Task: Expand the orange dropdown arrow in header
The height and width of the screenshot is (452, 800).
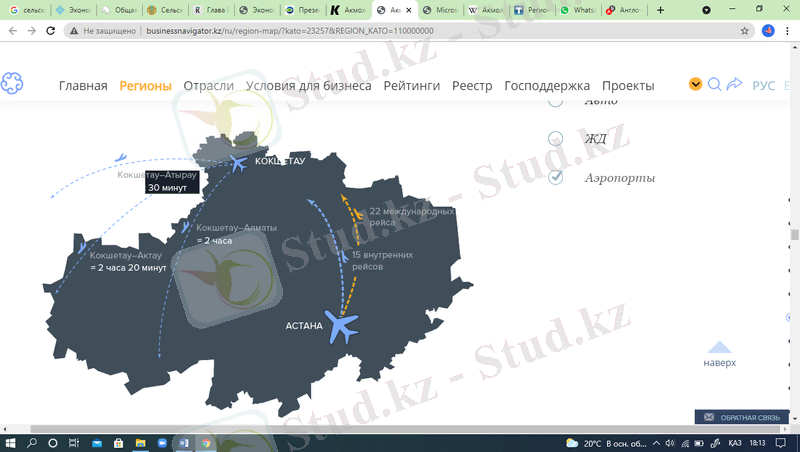Action: (696, 85)
